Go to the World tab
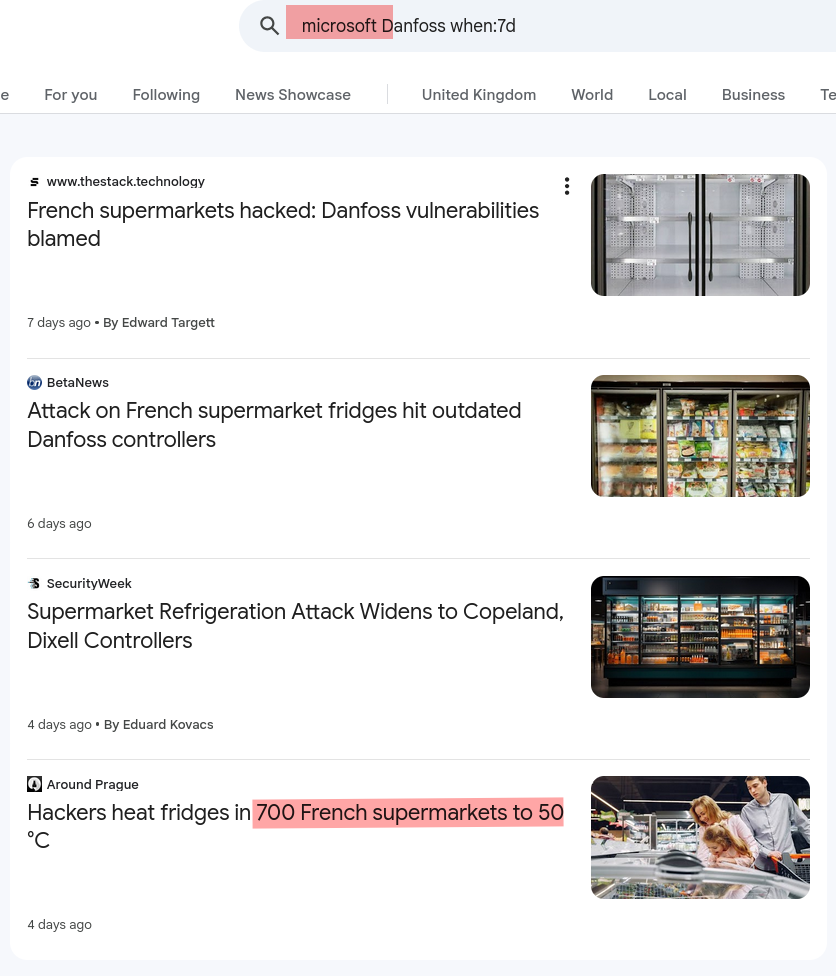The image size is (836, 976). [x=592, y=95]
